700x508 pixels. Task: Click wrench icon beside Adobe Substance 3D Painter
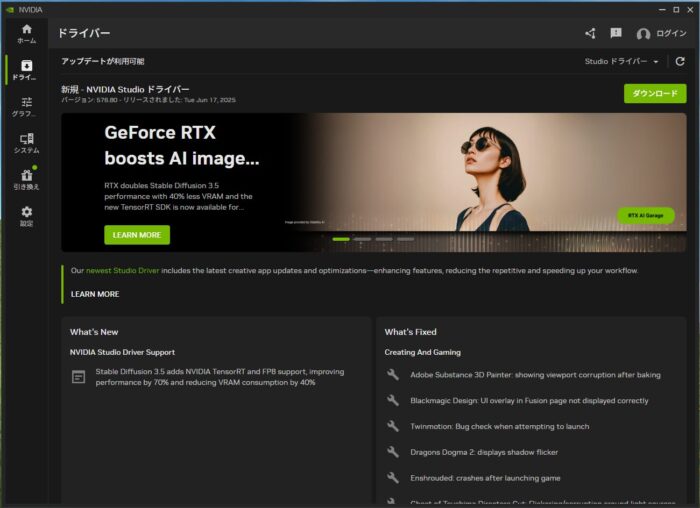(393, 375)
